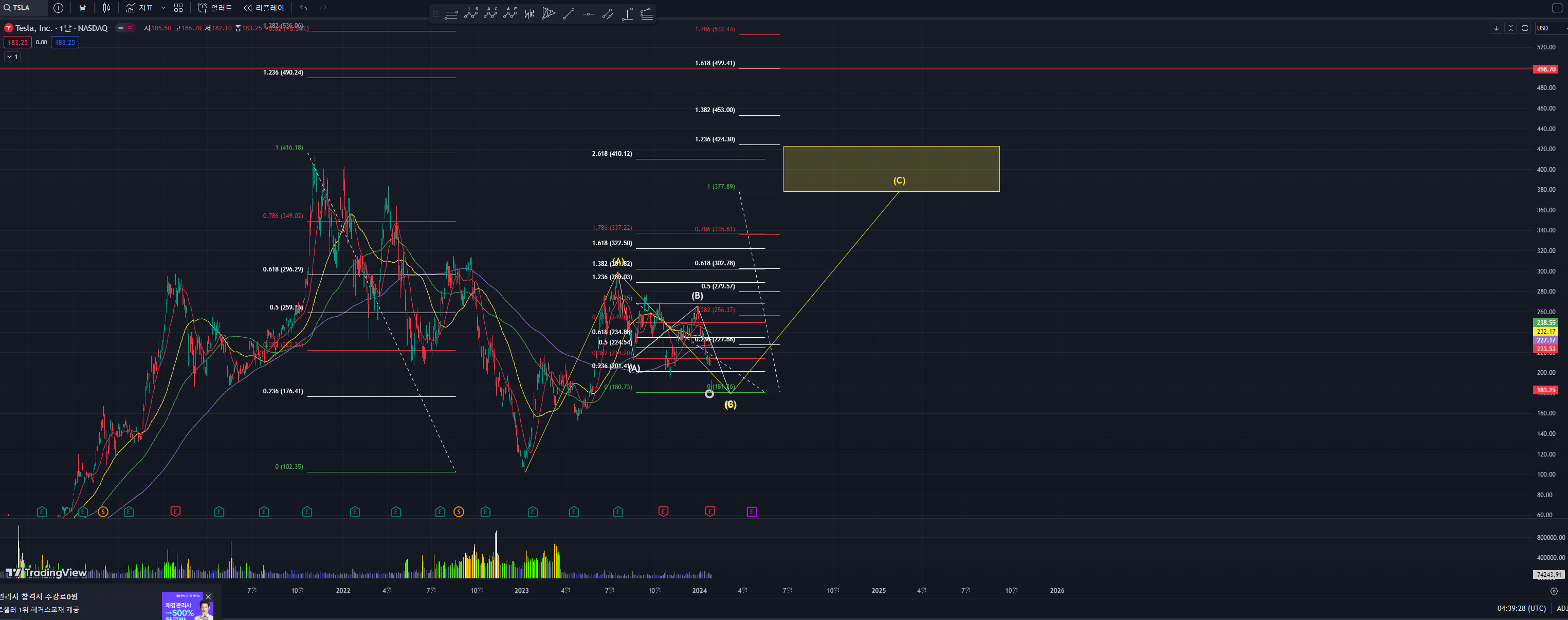Select the ABC correction wave tool
The width and height of the screenshot is (1568, 620).
tap(490, 13)
